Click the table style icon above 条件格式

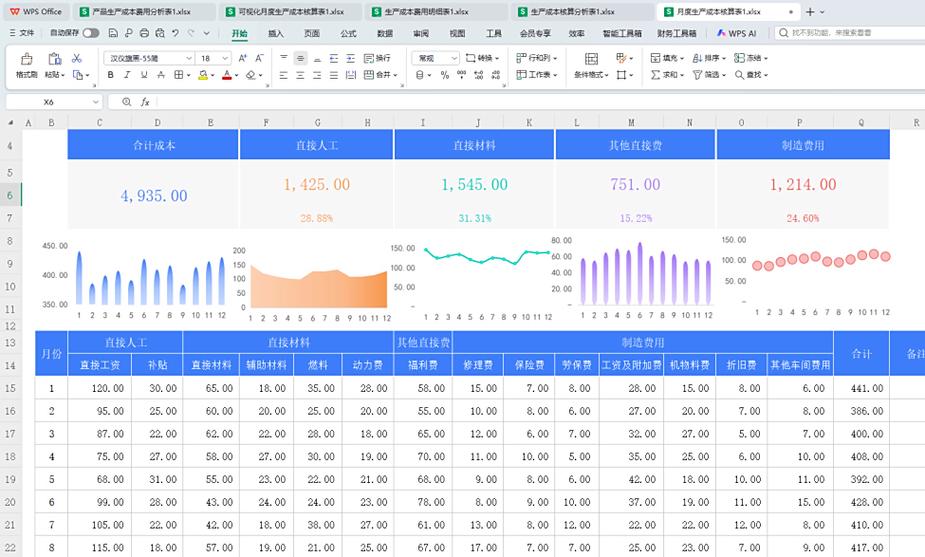click(591, 58)
